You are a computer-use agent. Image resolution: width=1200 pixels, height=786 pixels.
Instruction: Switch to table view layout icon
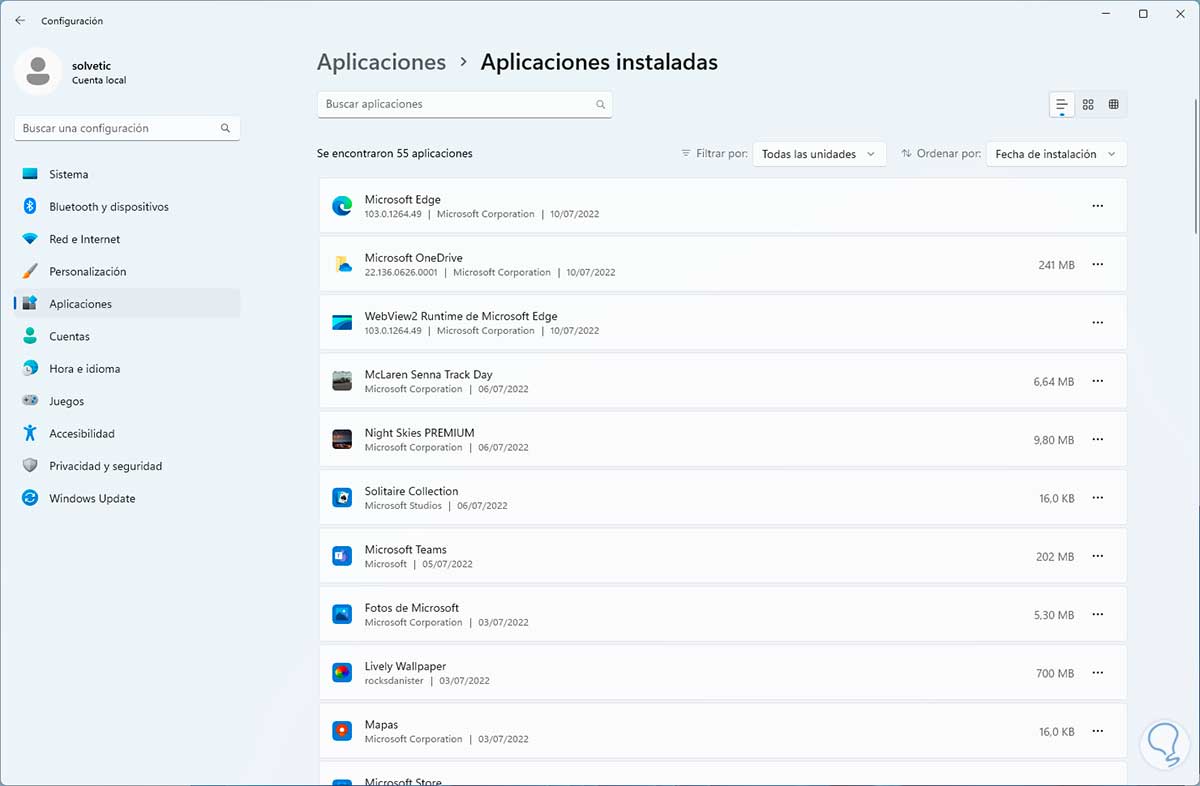1113,104
